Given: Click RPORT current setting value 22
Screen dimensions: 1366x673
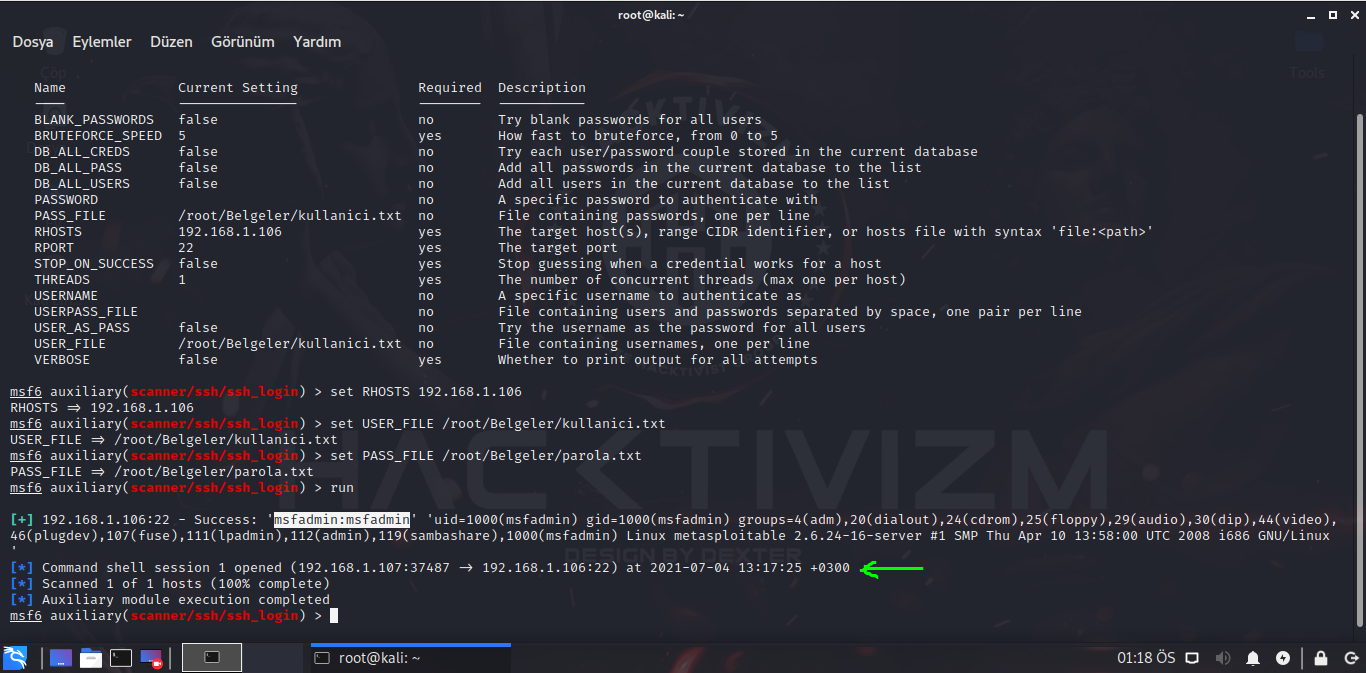Looking at the screenshot, I should pyautogui.click(x=186, y=248).
